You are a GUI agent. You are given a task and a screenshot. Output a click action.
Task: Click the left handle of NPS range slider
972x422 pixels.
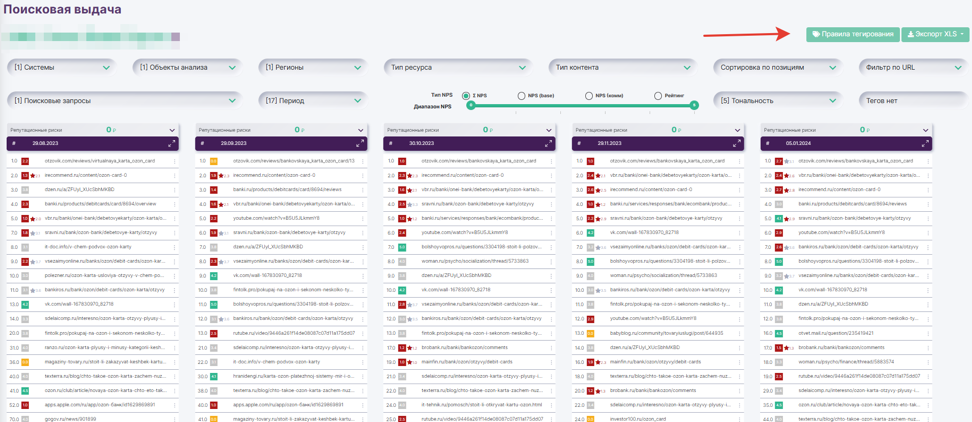[470, 106]
